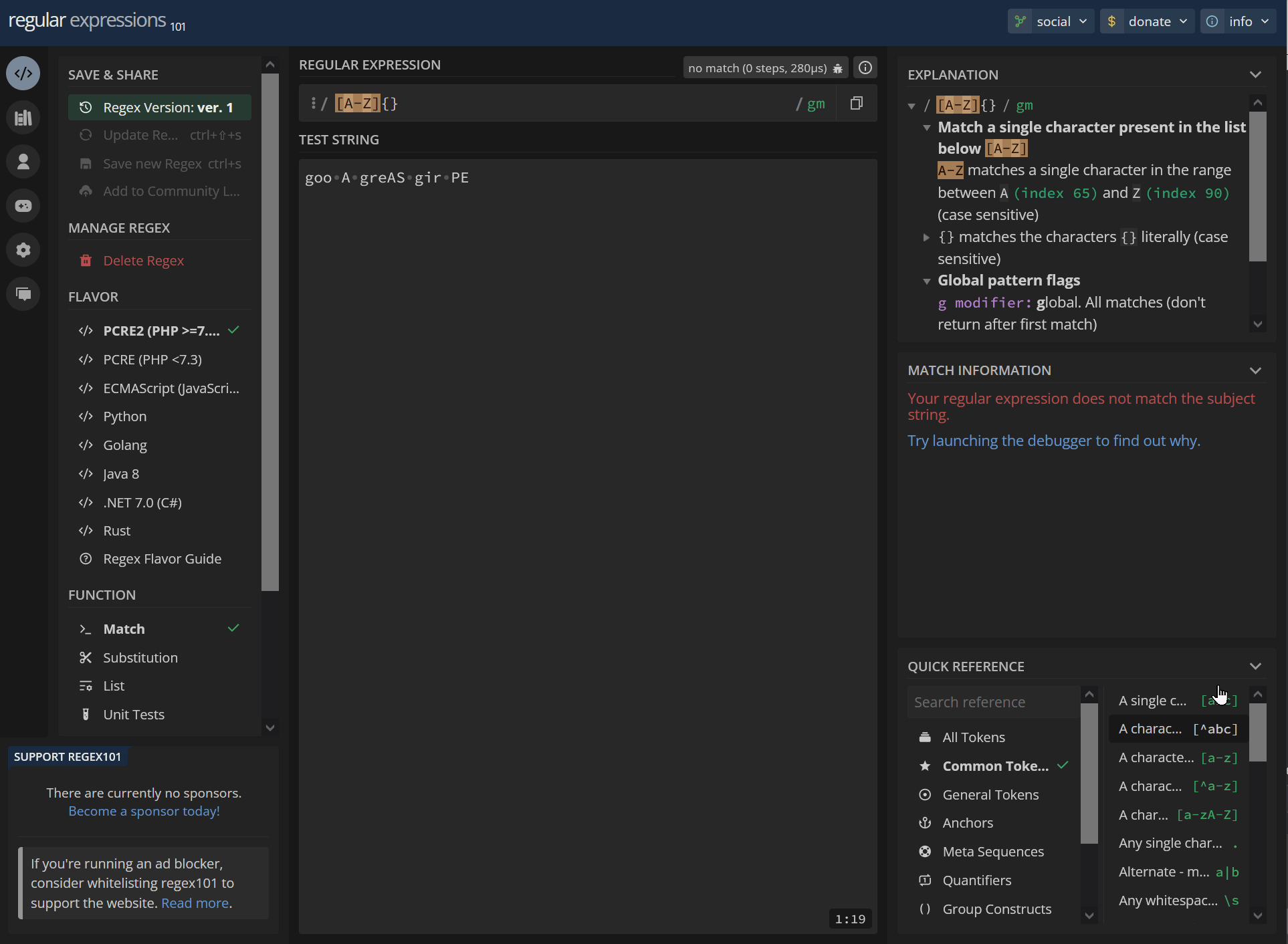Viewport: 1288px width, 944px height.
Task: Click the quick reference token list scrollbar
Action: click(x=1258, y=732)
